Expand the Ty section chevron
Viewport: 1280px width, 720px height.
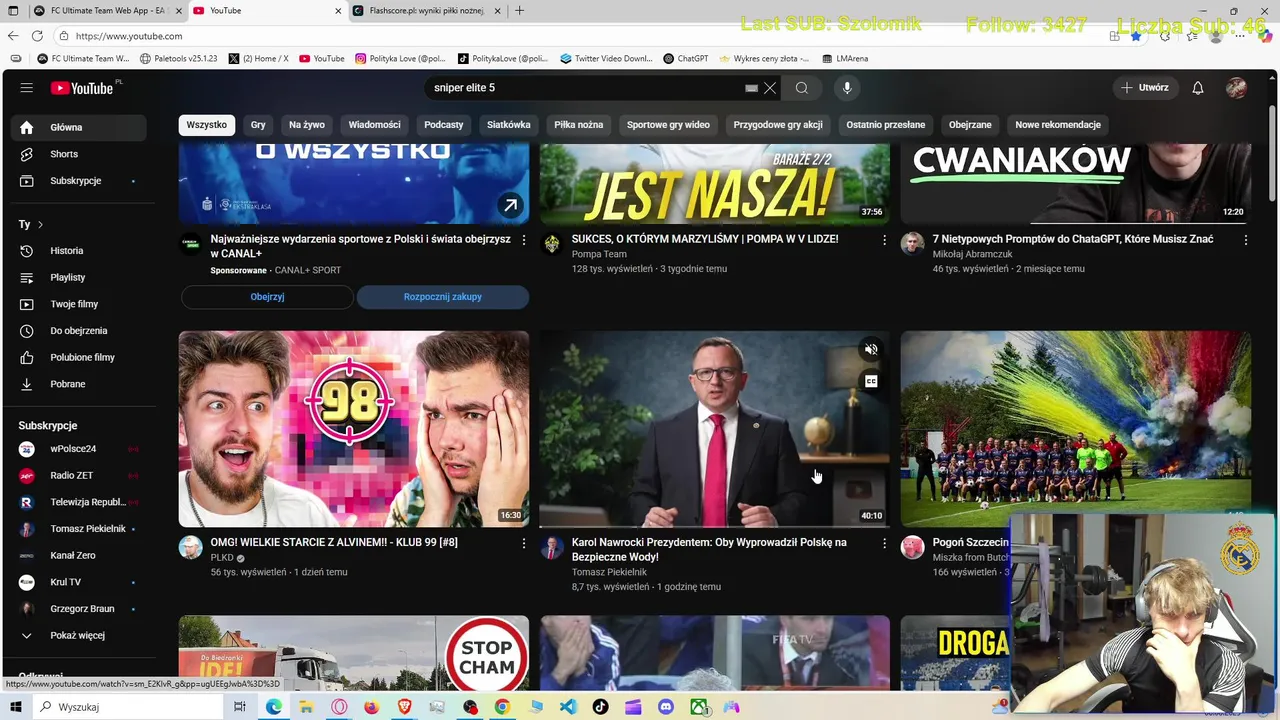point(40,225)
